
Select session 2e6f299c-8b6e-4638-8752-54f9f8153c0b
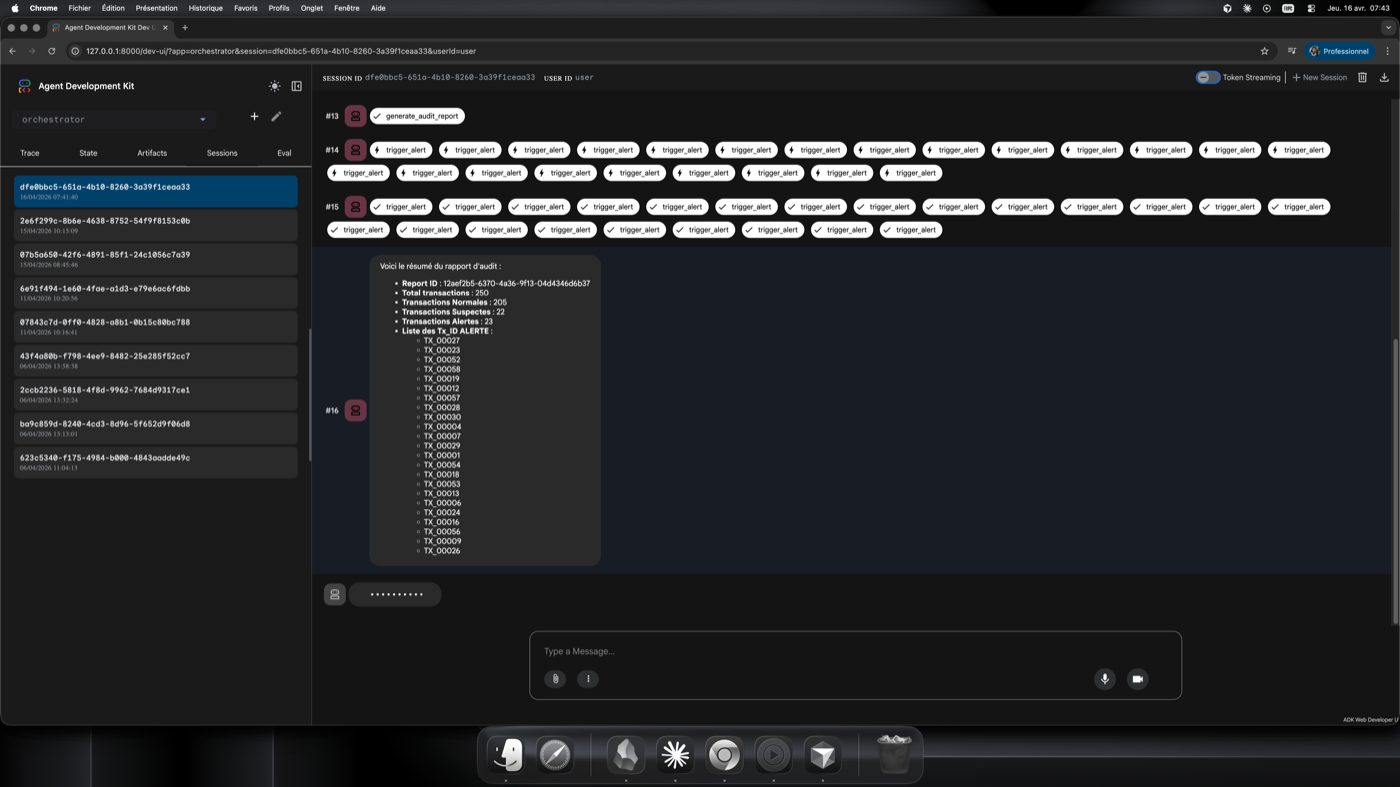(x=156, y=225)
